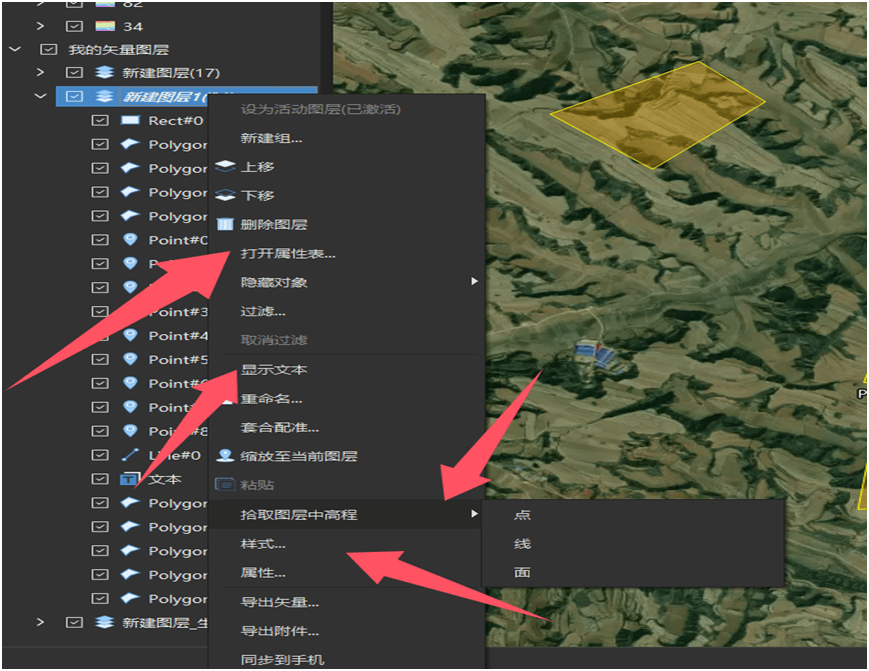Click the 设为活动图层(已激活) entry
Image resolution: width=869 pixels, height=671 pixels.
320,109
